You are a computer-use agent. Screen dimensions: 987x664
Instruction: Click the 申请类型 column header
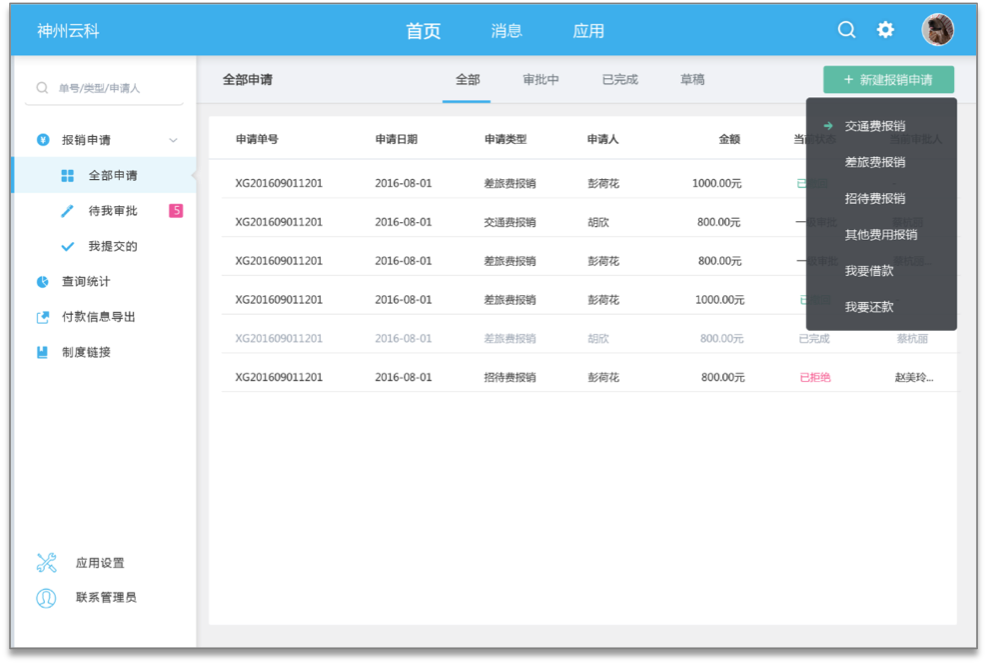click(505, 139)
